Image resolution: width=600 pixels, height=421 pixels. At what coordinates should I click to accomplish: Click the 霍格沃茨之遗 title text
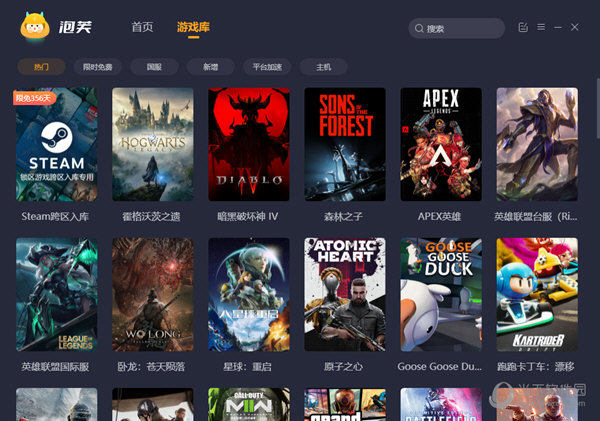point(151,217)
